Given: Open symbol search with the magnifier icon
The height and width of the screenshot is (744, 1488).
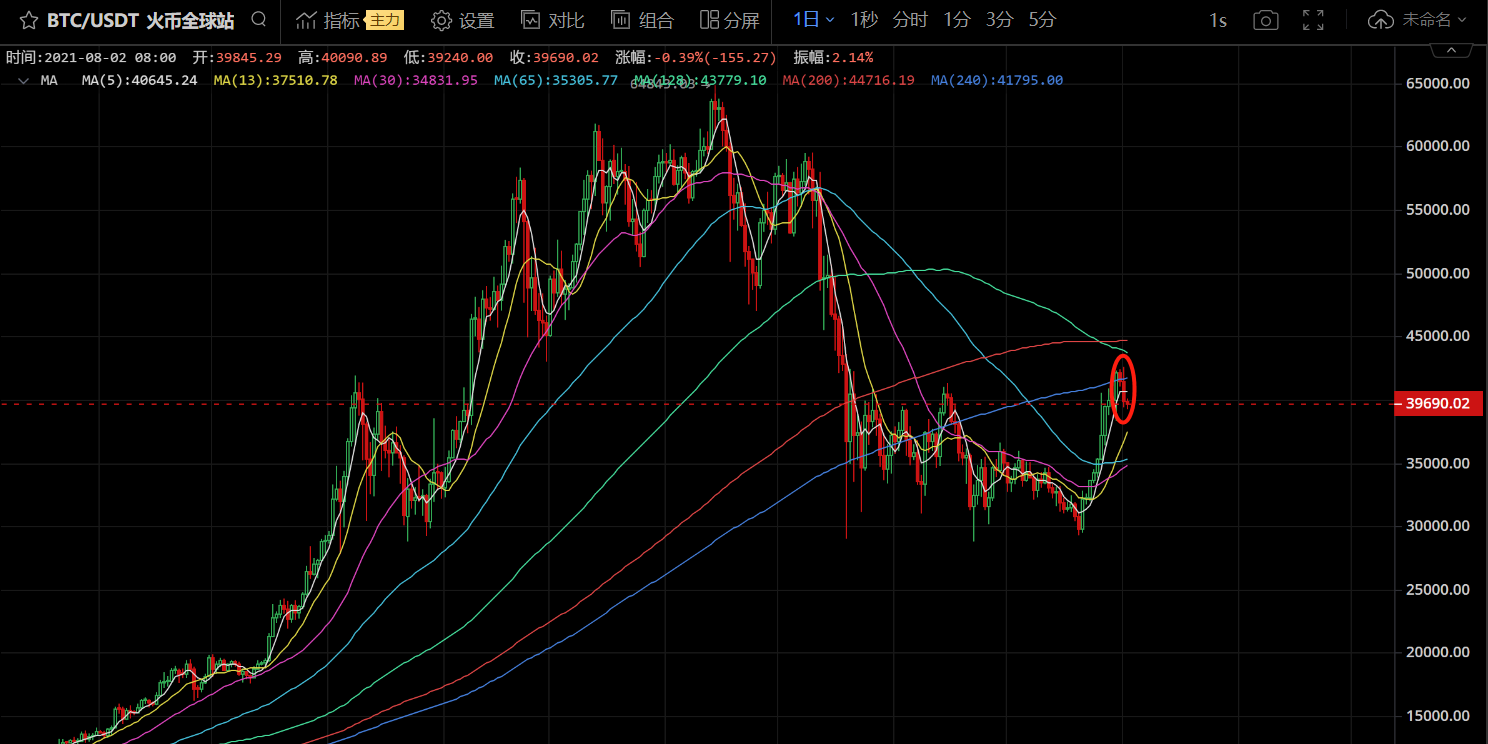Looking at the screenshot, I should tap(259, 19).
